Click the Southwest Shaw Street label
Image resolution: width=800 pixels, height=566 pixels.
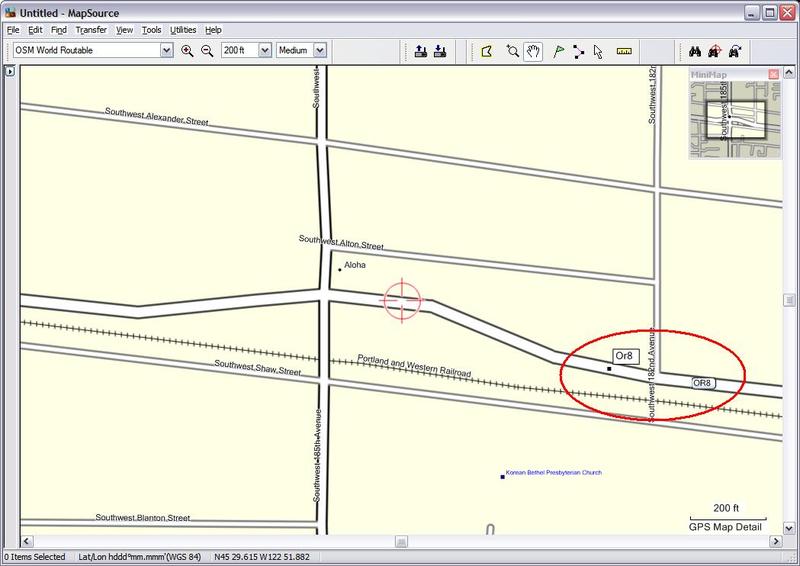pos(258,367)
